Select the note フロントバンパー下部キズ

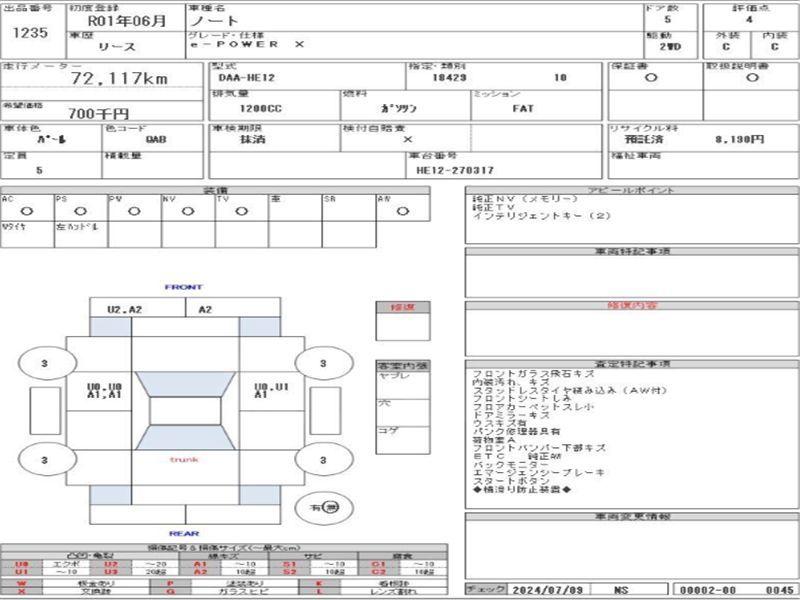pyautogui.click(x=539, y=448)
